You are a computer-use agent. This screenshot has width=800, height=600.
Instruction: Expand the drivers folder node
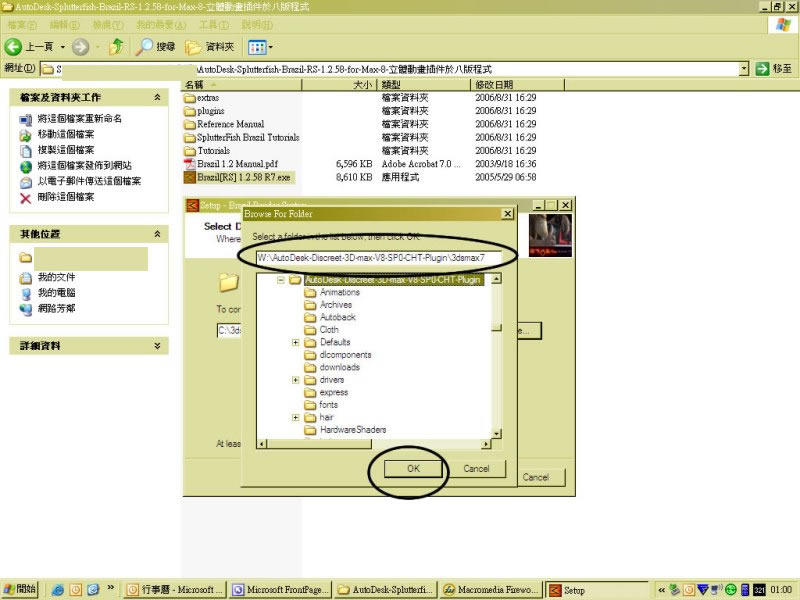pyautogui.click(x=295, y=380)
